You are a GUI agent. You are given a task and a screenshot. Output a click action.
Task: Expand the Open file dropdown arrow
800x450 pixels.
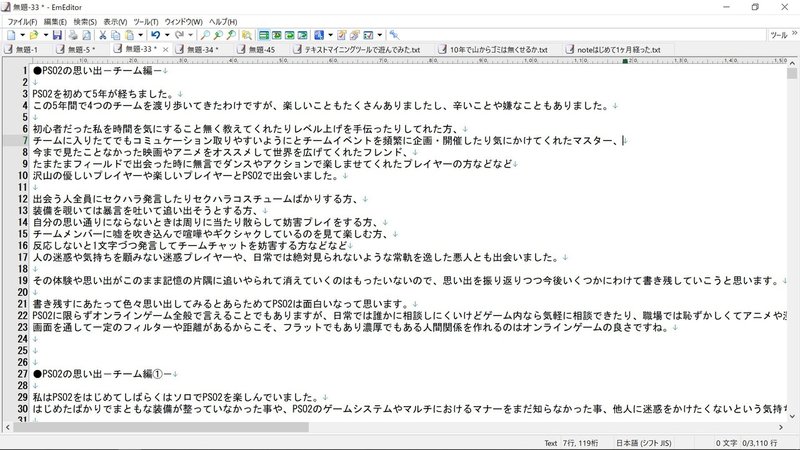[45, 35]
